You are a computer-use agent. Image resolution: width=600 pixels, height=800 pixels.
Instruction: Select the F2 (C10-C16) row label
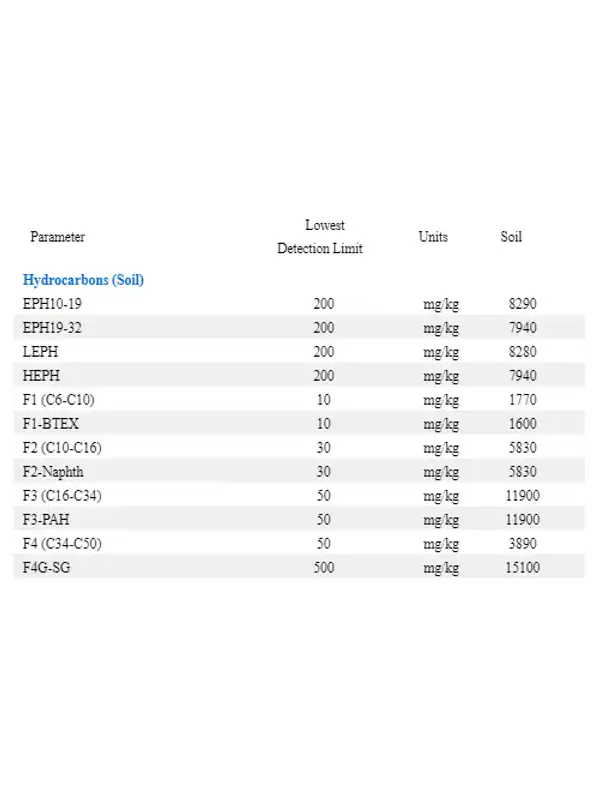click(62, 448)
